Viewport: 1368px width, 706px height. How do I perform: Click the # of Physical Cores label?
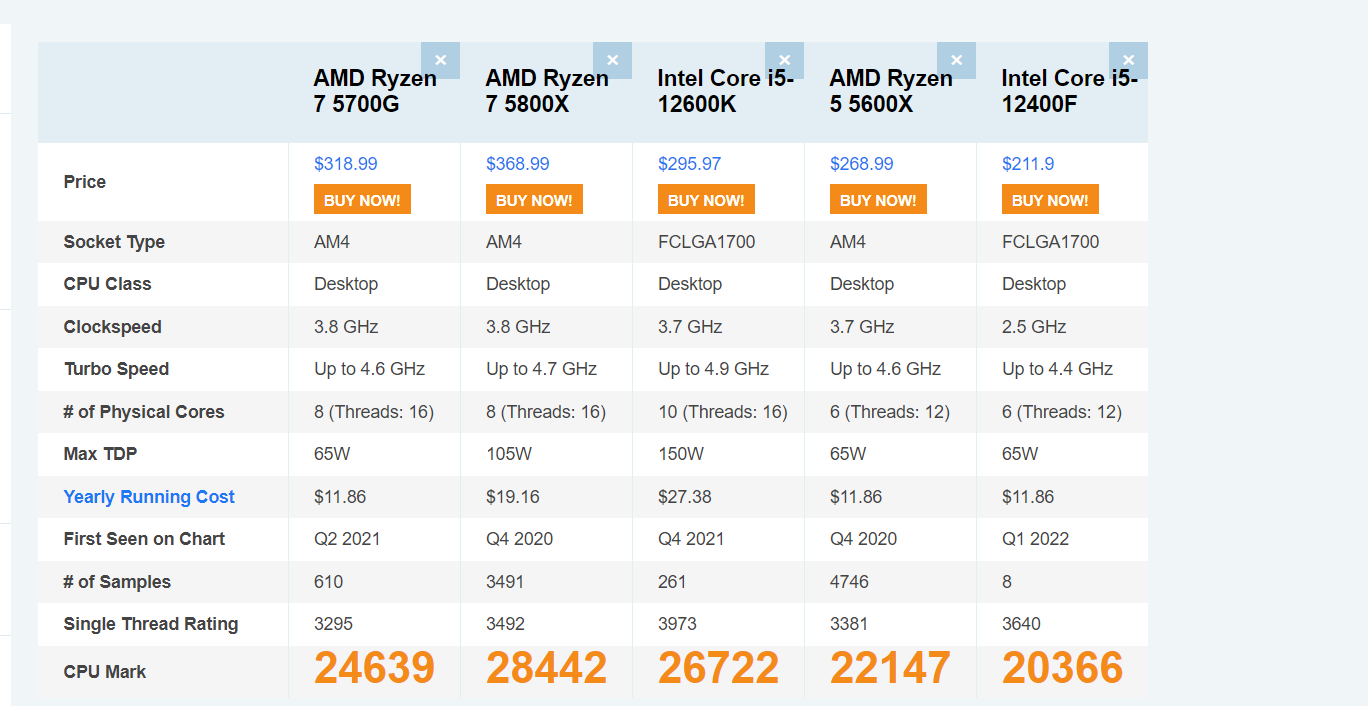144,412
